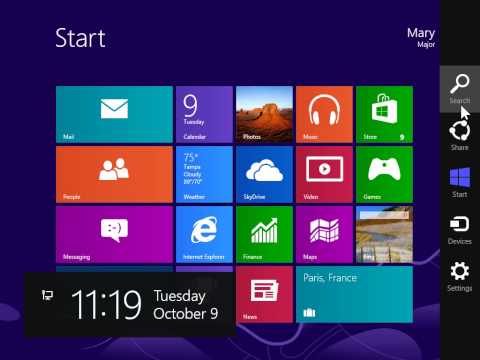Image resolution: width=480 pixels, height=360 pixels.
Task: Open the Photos tile
Action: (264, 114)
